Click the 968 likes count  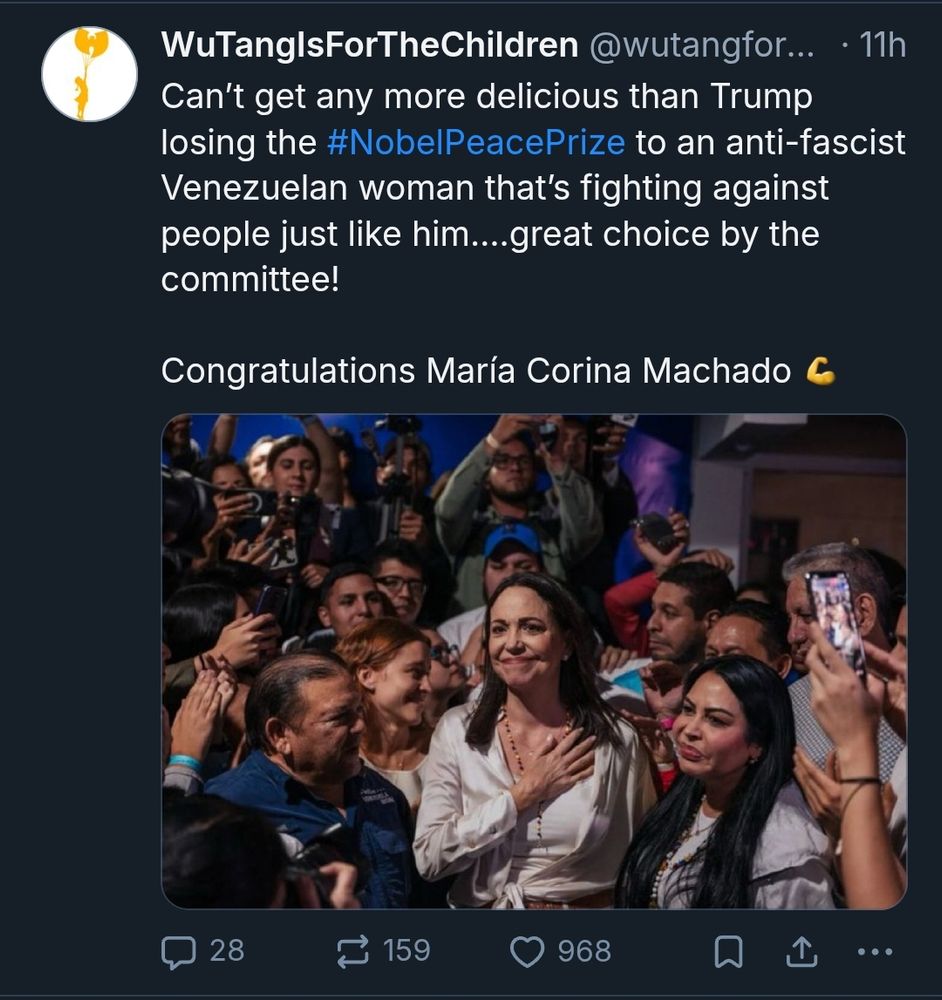[584, 950]
